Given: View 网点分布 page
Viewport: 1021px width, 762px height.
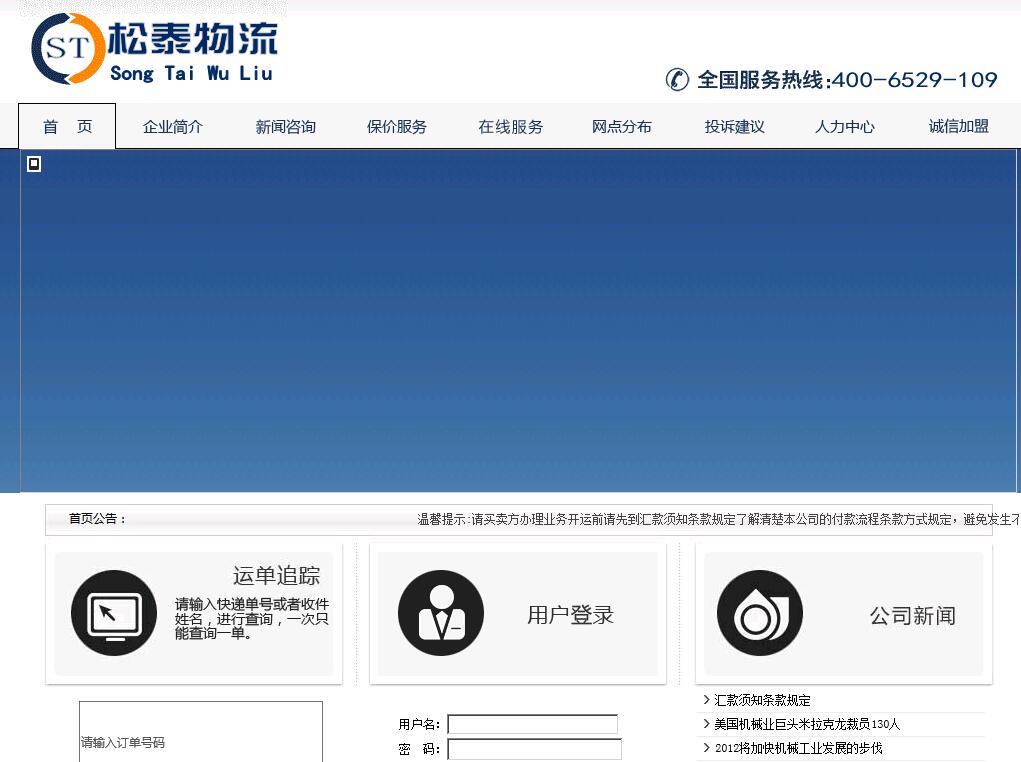Looking at the screenshot, I should pos(622,127).
